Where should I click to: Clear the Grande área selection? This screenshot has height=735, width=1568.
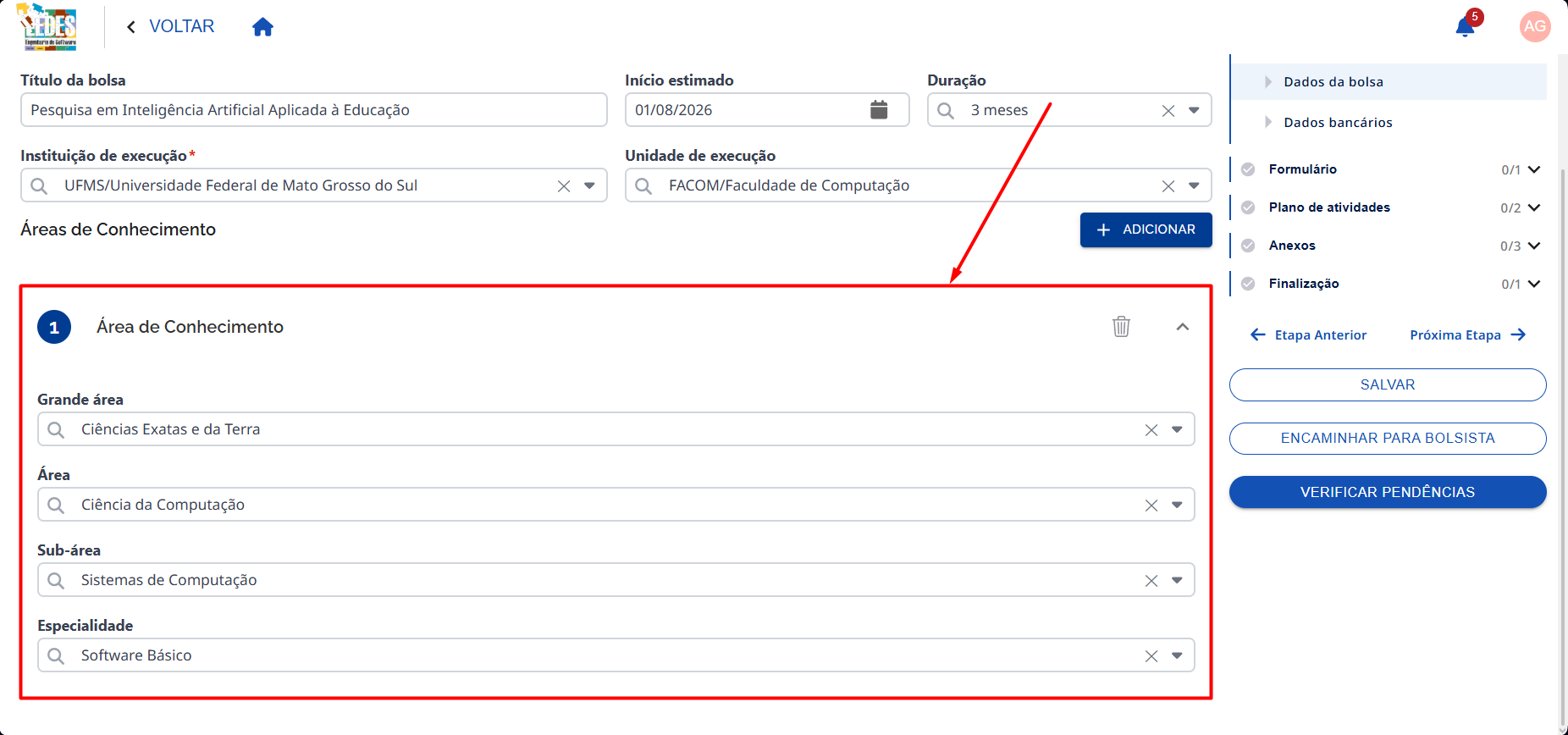point(1151,430)
